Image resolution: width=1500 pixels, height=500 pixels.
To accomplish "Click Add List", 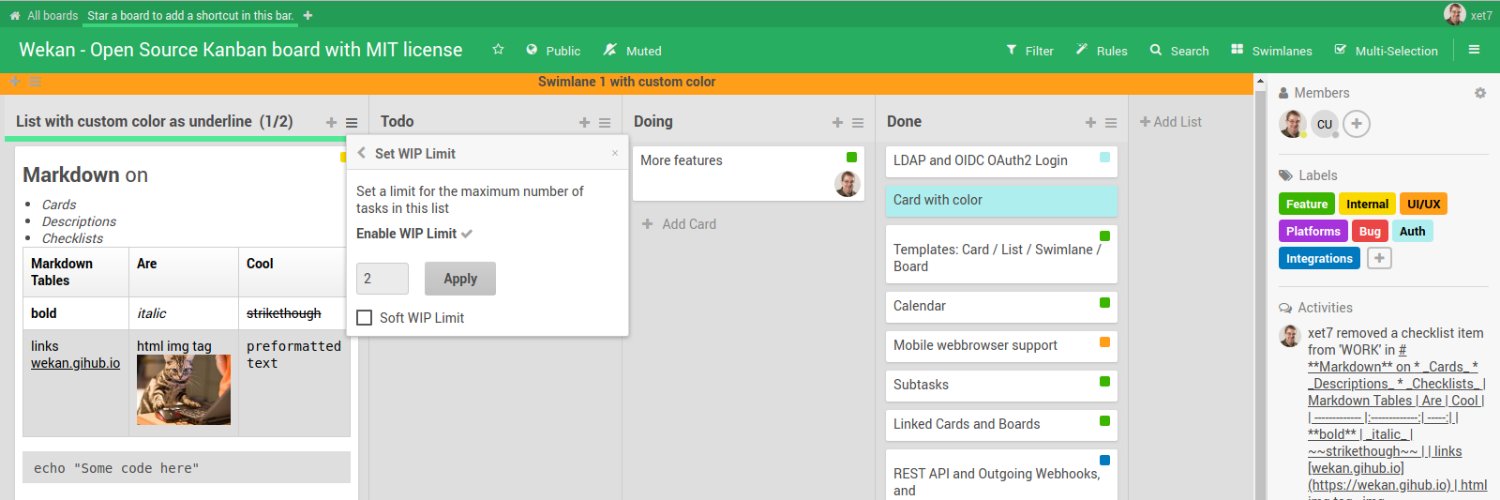I will pyautogui.click(x=1171, y=122).
